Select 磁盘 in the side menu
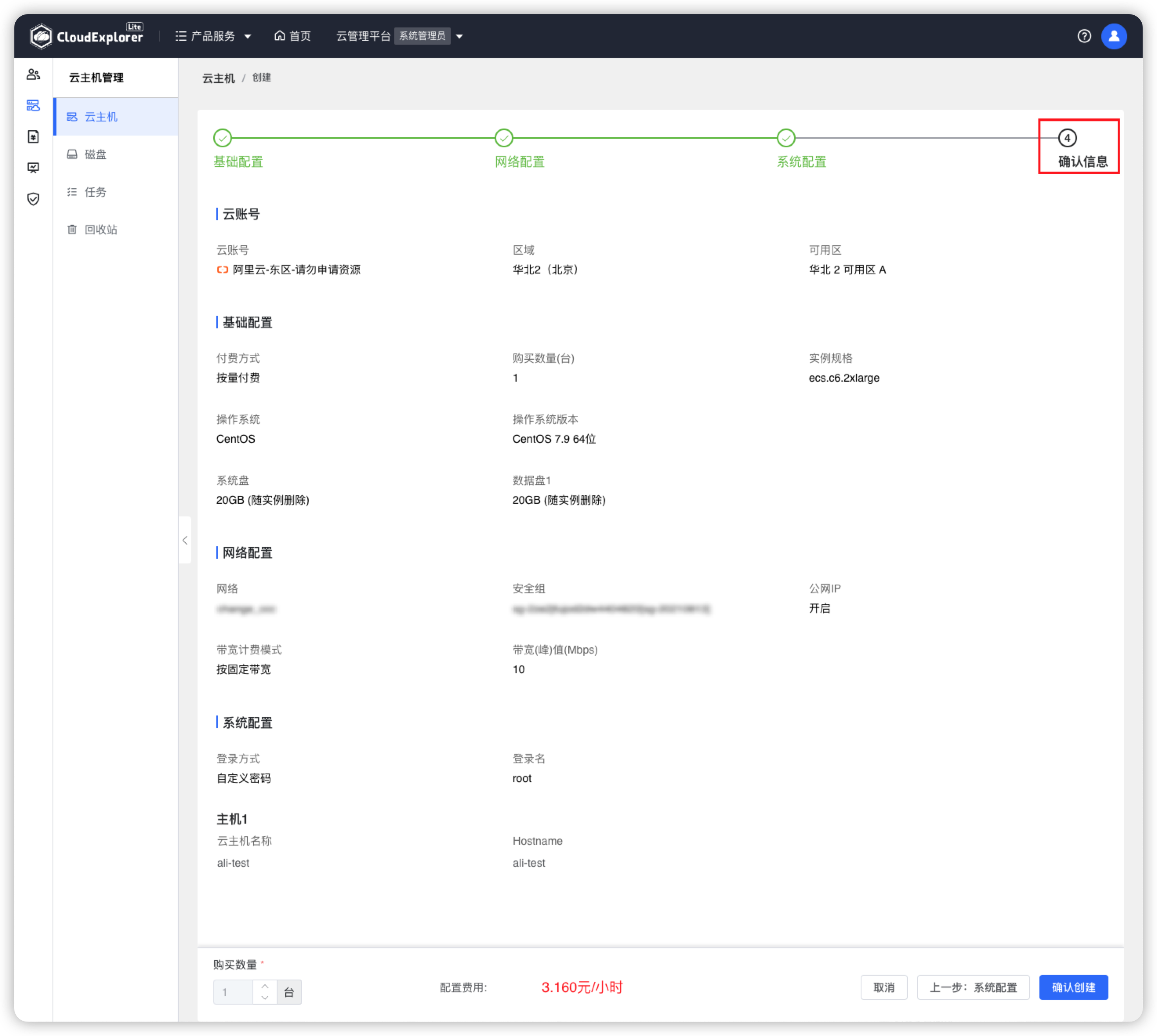 pos(116,154)
